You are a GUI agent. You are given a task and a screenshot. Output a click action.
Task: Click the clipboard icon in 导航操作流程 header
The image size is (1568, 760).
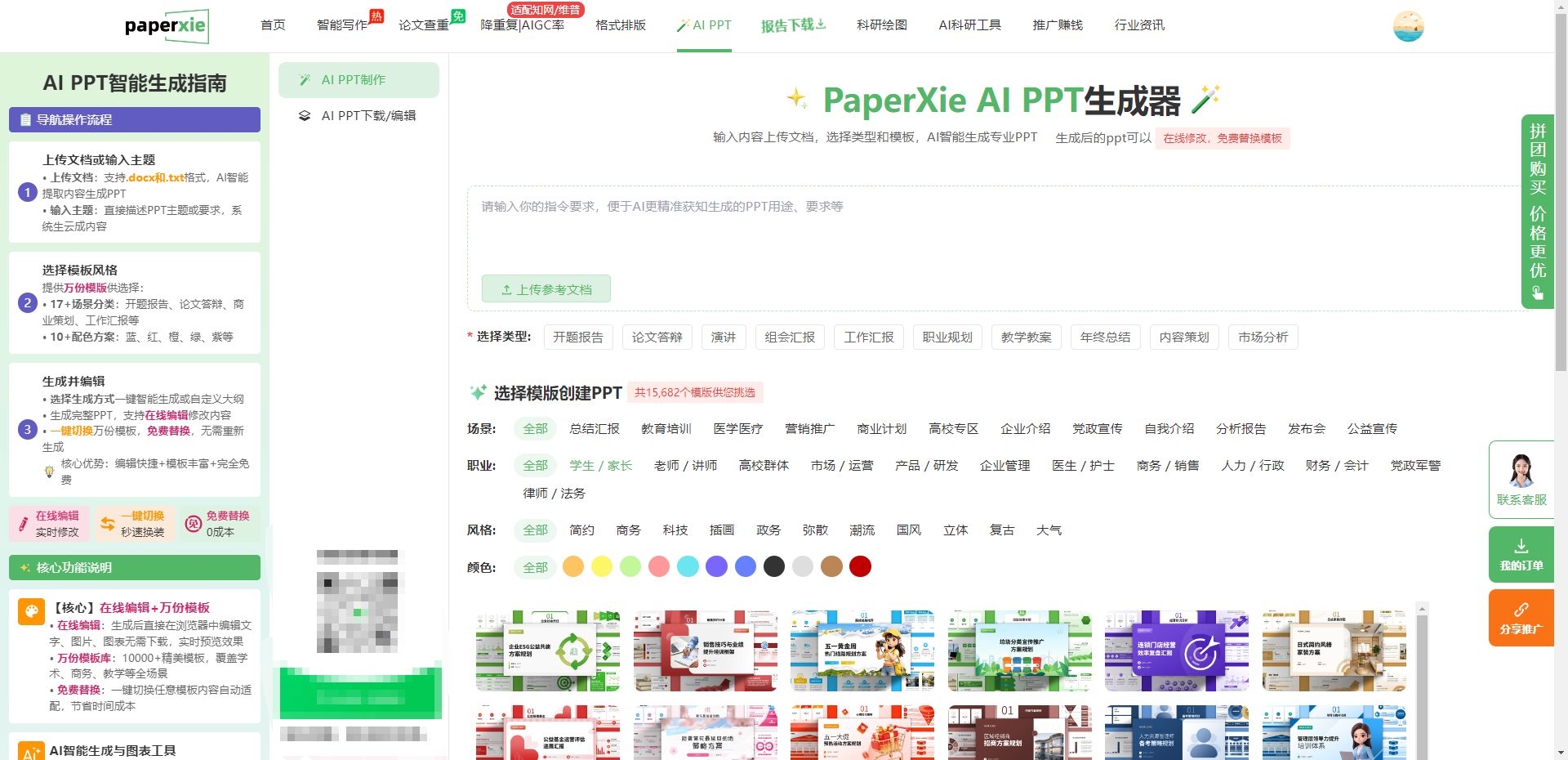pos(25,120)
